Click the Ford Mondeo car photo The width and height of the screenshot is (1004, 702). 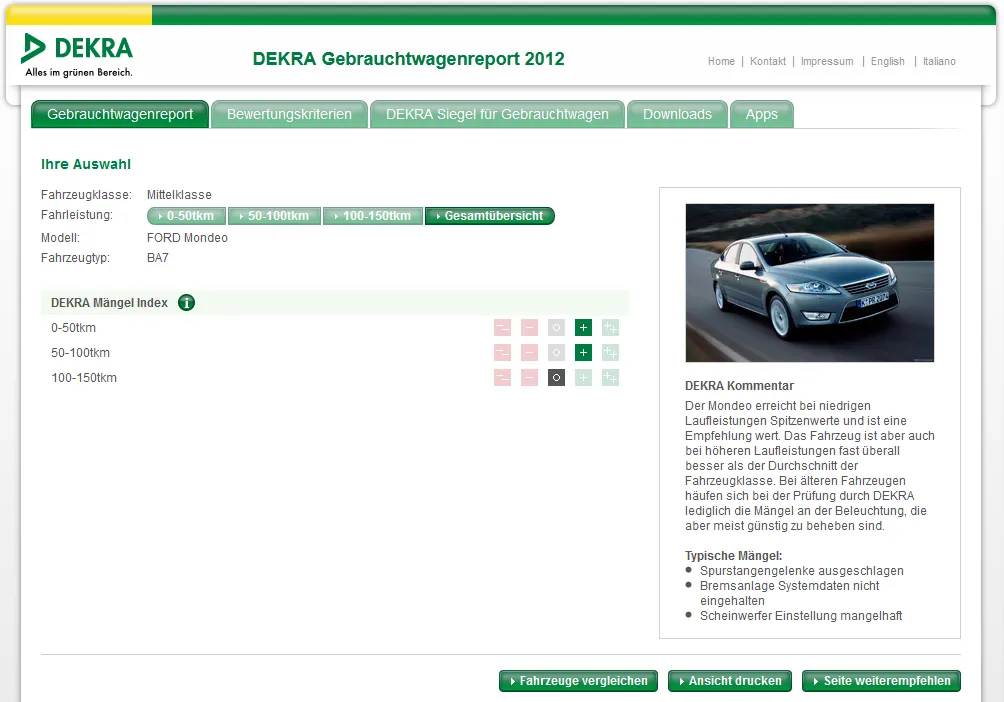point(809,283)
